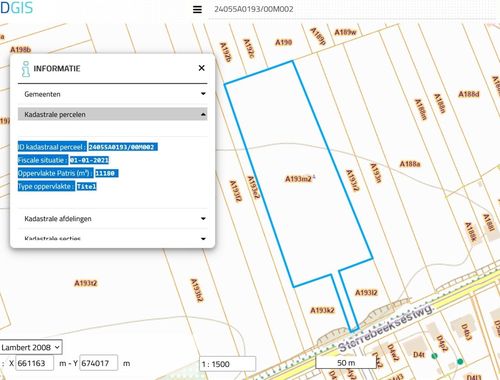Click the X coordinate field 661163
Screen dimensions: 500x380
[35, 363]
